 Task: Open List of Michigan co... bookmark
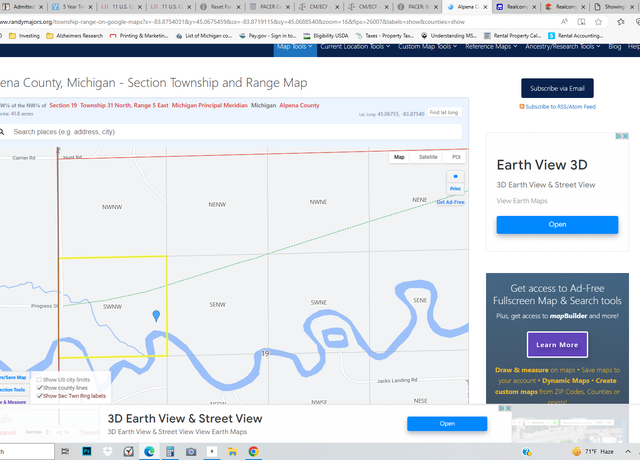tap(204, 36)
